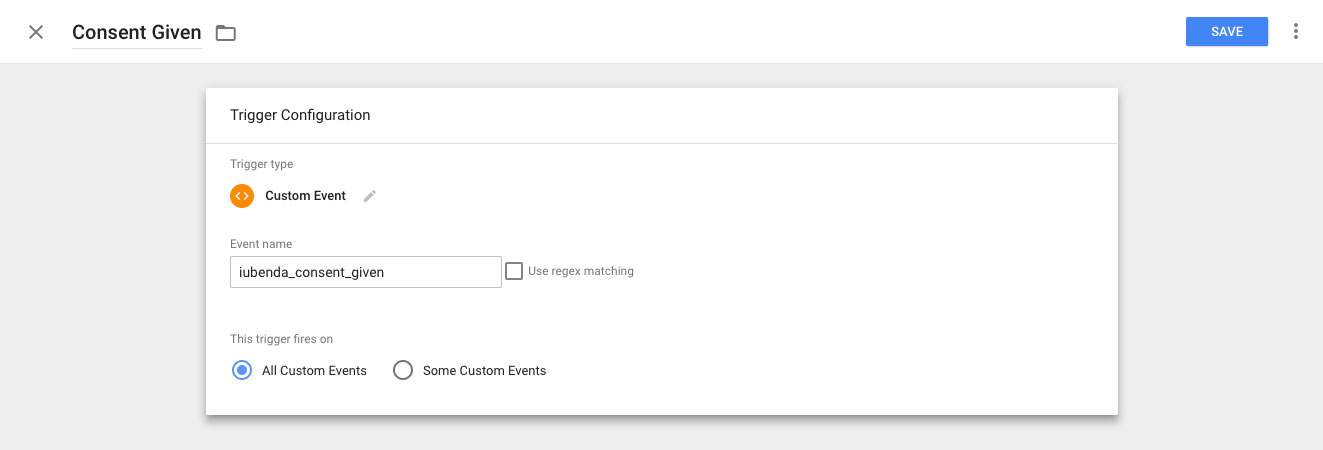Click the Custom Event trigger type label

[x=305, y=196]
